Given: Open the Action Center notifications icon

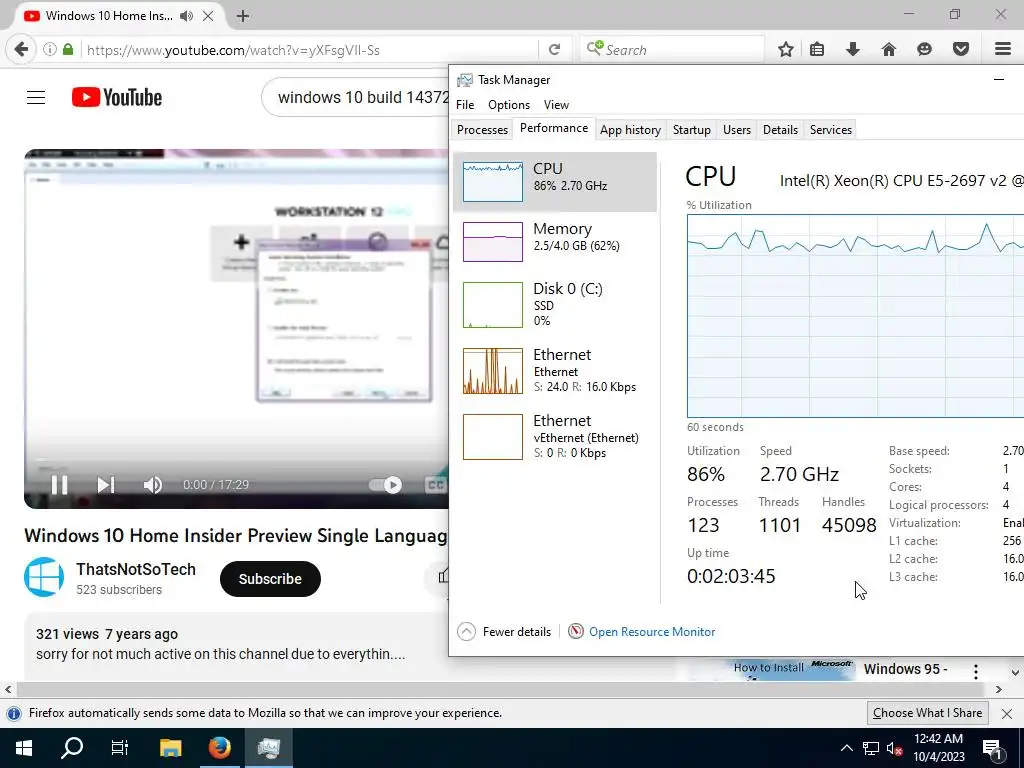Looking at the screenshot, I should pyautogui.click(x=993, y=749).
